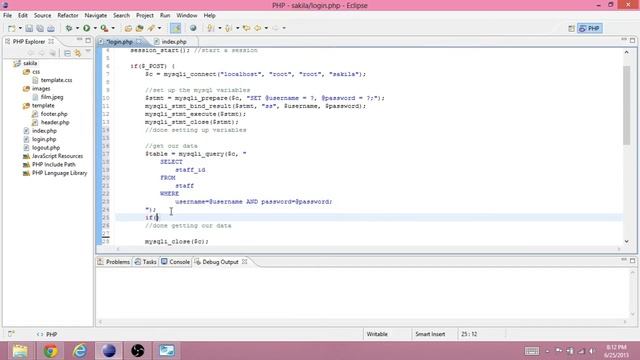Open Chrome from the Windows taskbar
The width and height of the screenshot is (640, 360).
coord(51,351)
